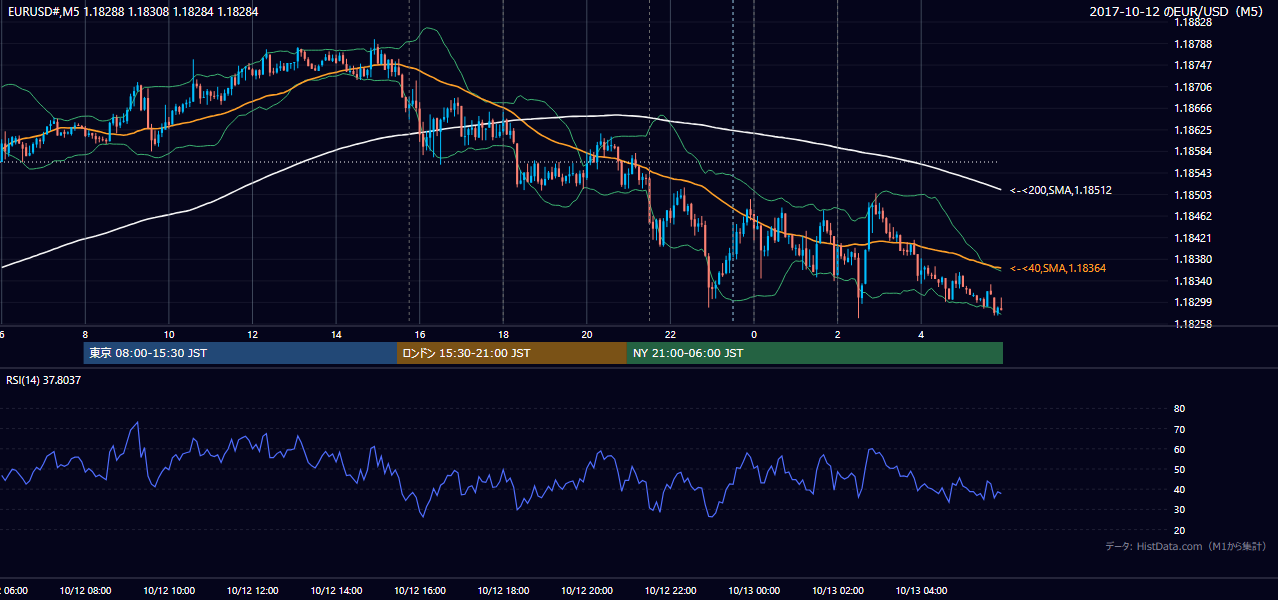This screenshot has height=600, width=1278.
Task: Click the RSI 50 level label
Action: pyautogui.click(x=1179, y=469)
